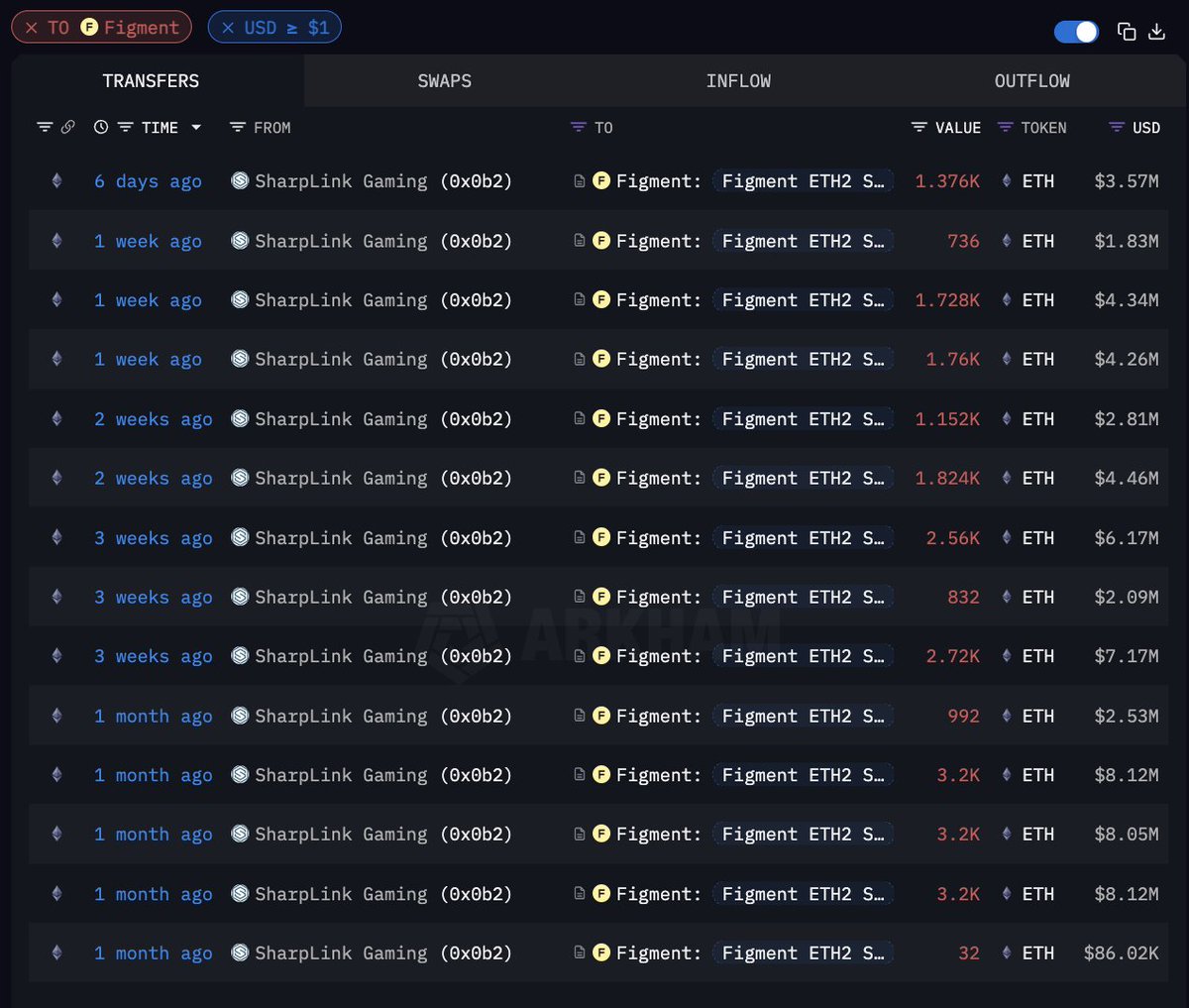
Task: Open the Figment ETH2 S… label in the $86.02K row
Action: point(804,953)
